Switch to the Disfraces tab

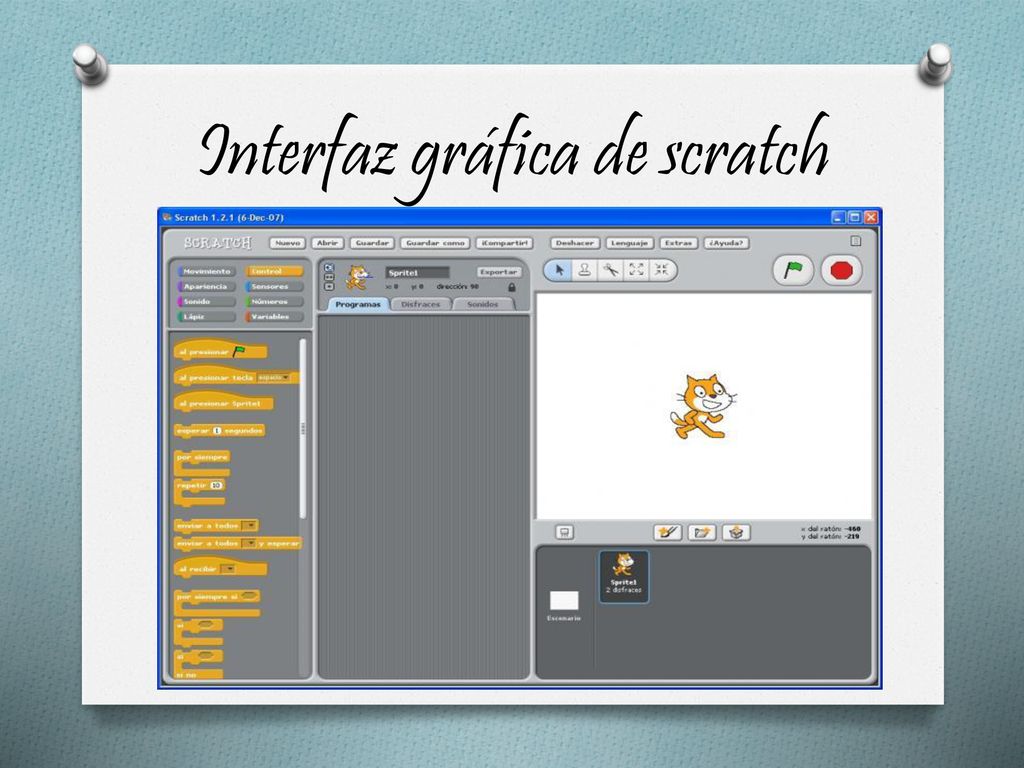pyautogui.click(x=421, y=304)
